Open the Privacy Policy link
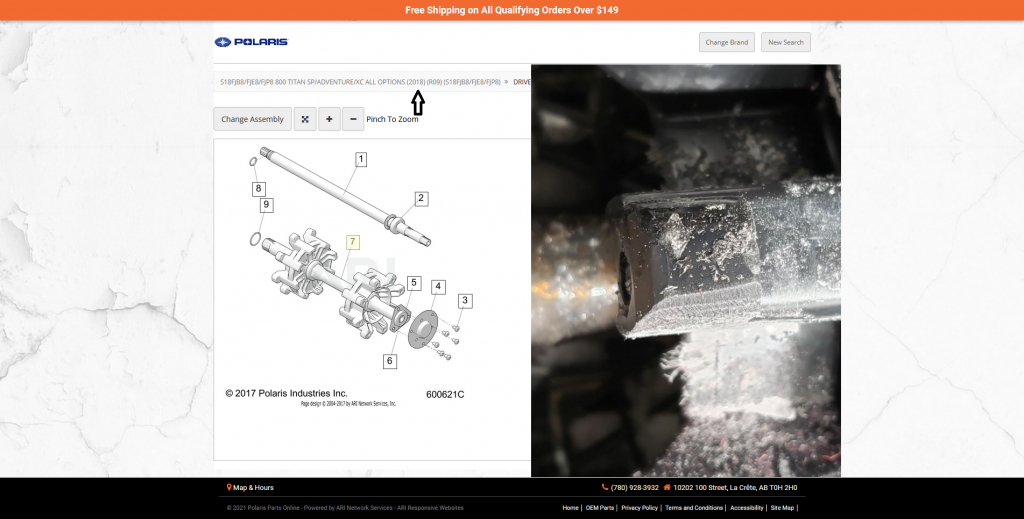 click(x=639, y=508)
